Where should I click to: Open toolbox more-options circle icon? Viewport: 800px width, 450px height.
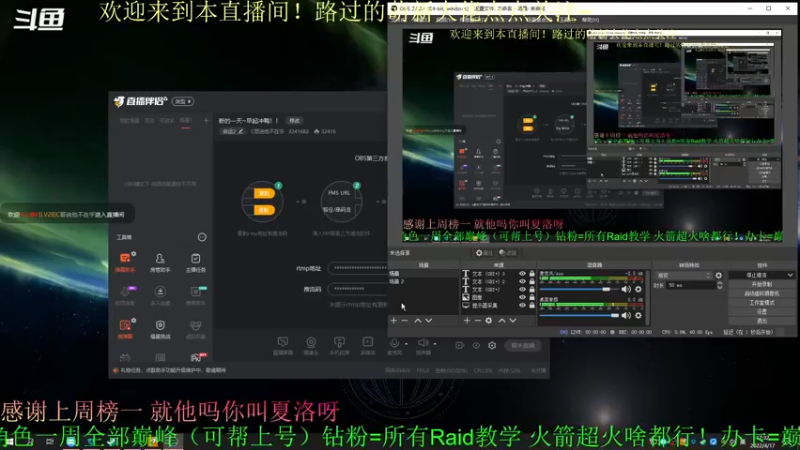coord(202,237)
